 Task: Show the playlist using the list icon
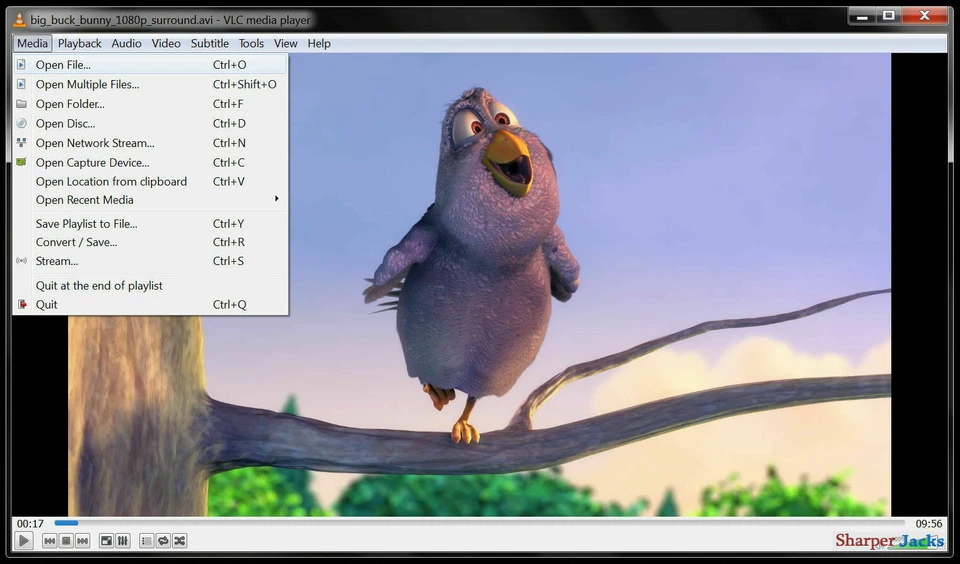[146, 541]
